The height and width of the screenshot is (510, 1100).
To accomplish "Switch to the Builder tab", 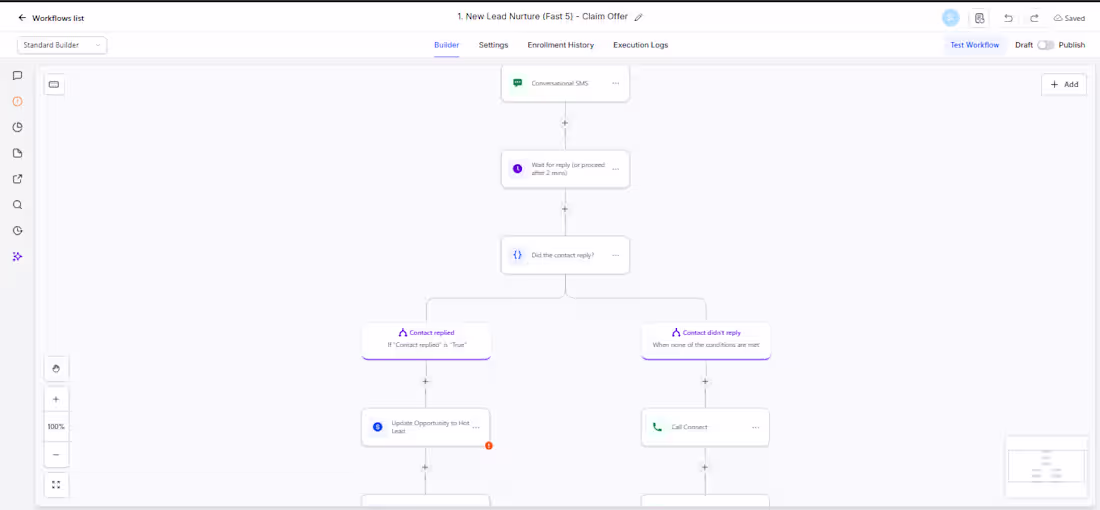I will click(446, 45).
